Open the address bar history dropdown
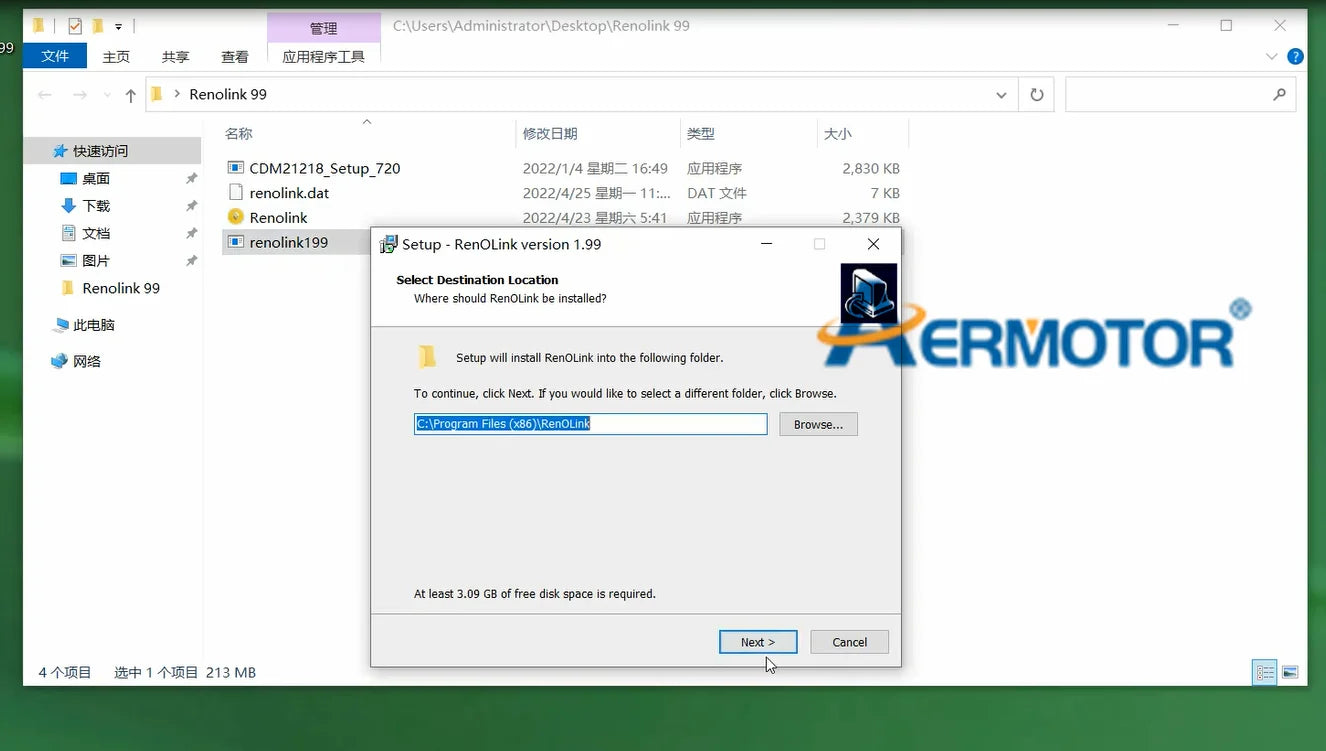The width and height of the screenshot is (1326, 751). tap(1001, 95)
